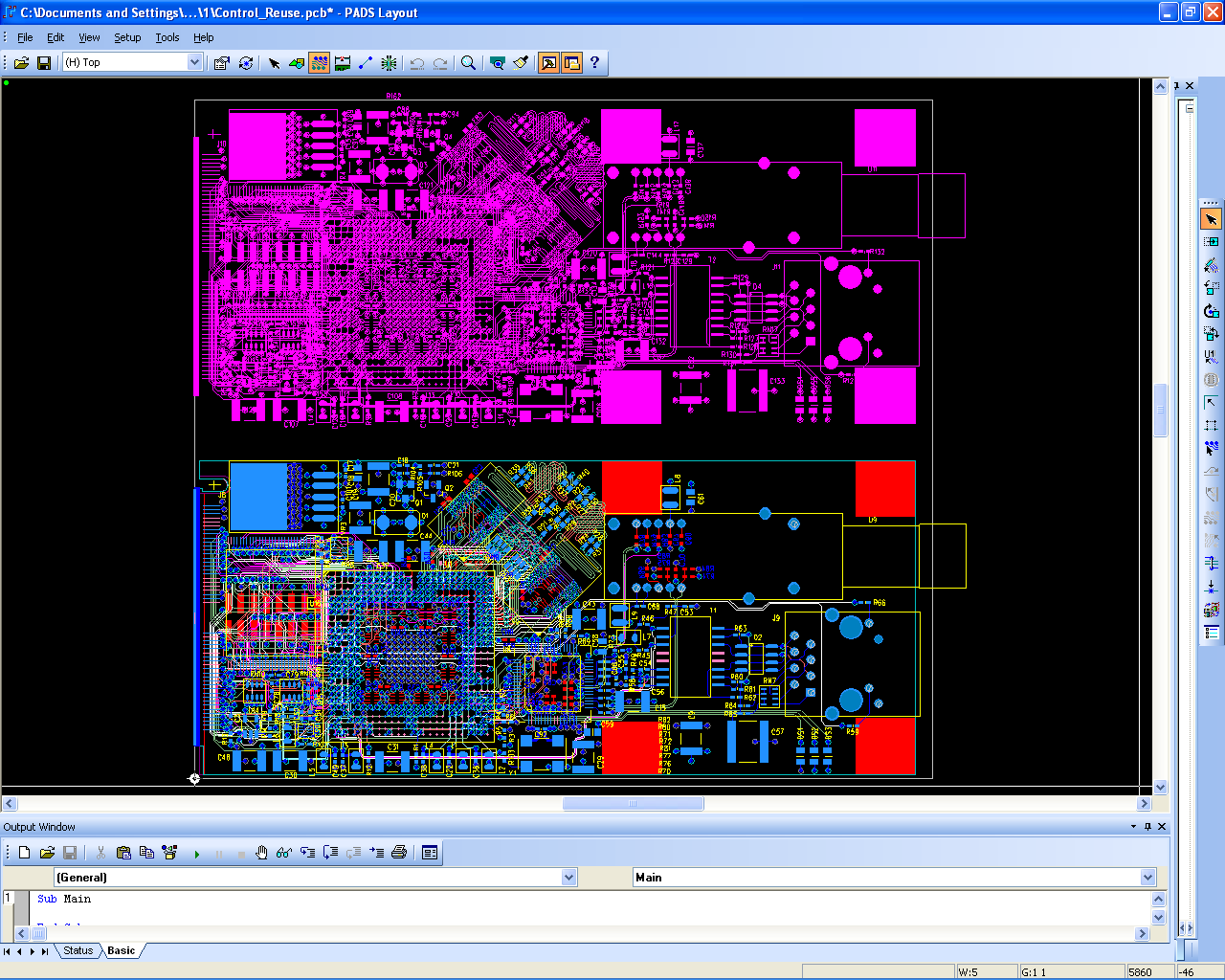Toggle the Output Window toolbar button

(x=548, y=63)
